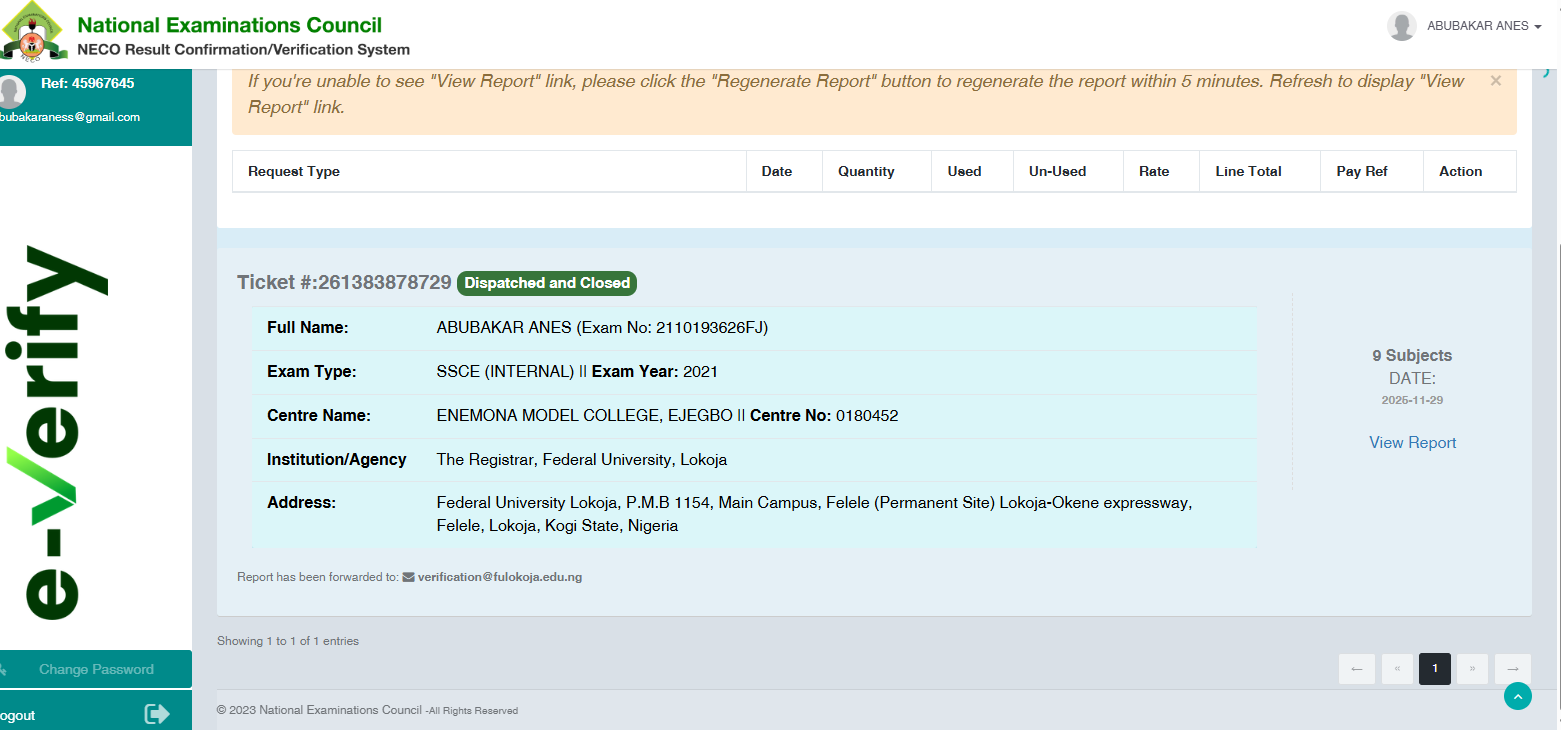1561x730 pixels.
Task: Click the verification@fulokoja.edu.ng email link
Action: click(499, 577)
